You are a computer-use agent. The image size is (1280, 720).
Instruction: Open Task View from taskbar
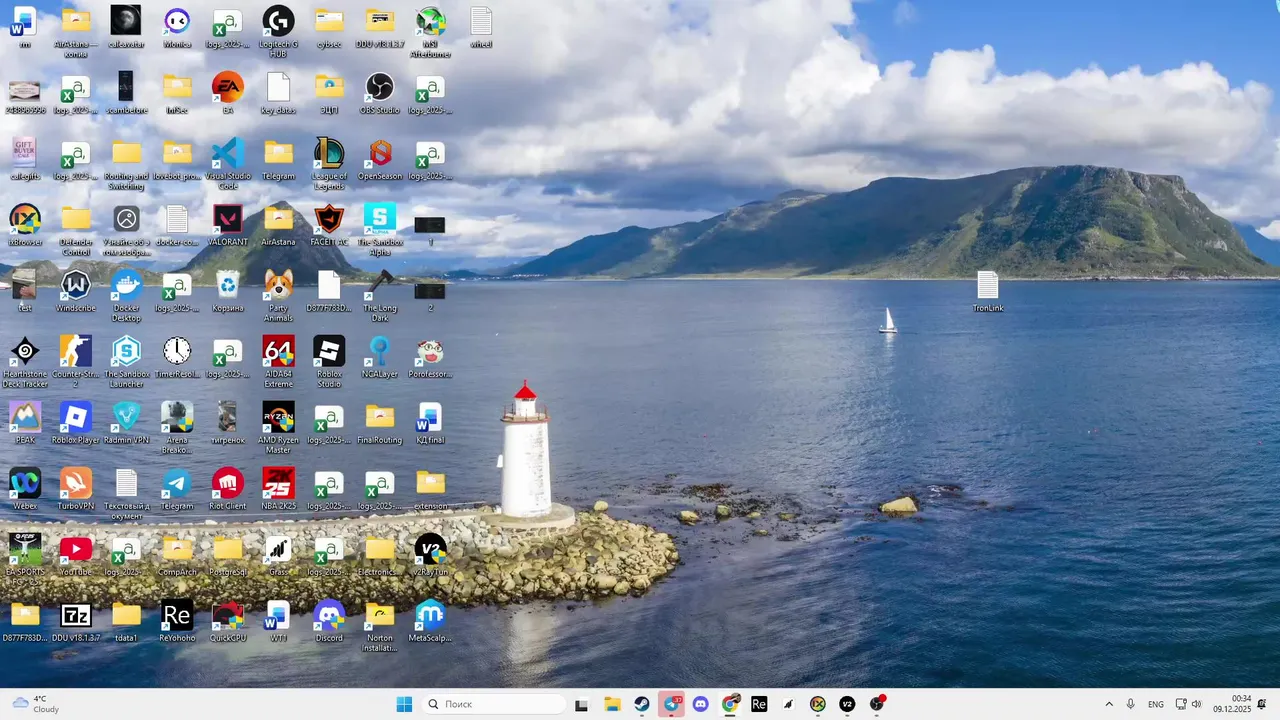coord(582,704)
